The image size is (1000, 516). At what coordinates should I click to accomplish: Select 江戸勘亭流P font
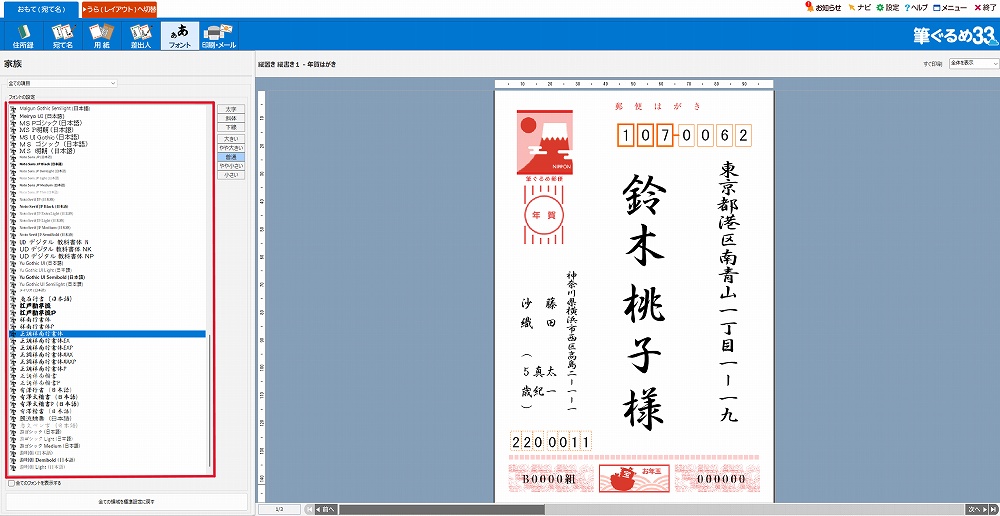point(40,313)
